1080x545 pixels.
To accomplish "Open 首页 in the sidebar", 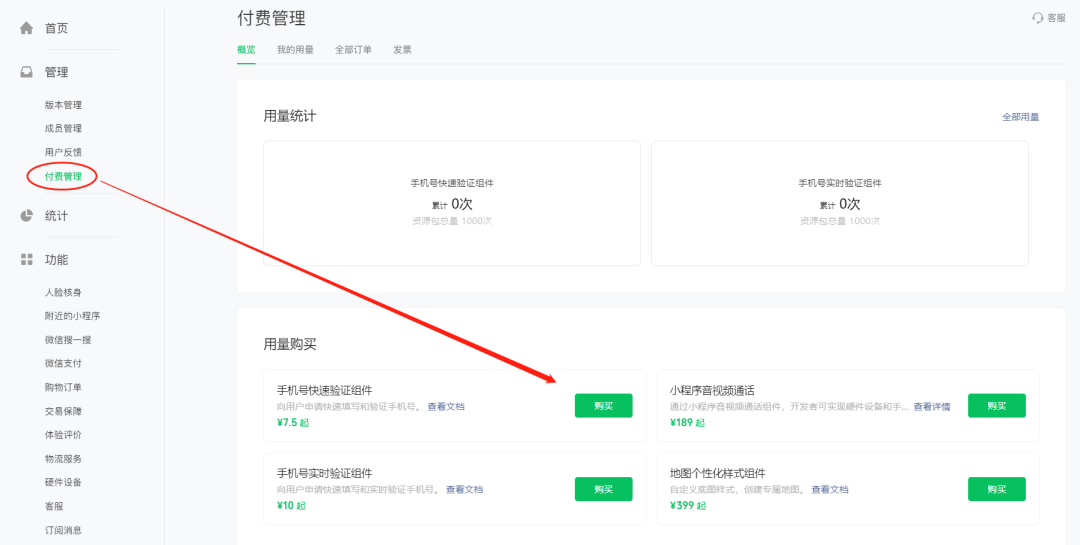I will point(56,28).
